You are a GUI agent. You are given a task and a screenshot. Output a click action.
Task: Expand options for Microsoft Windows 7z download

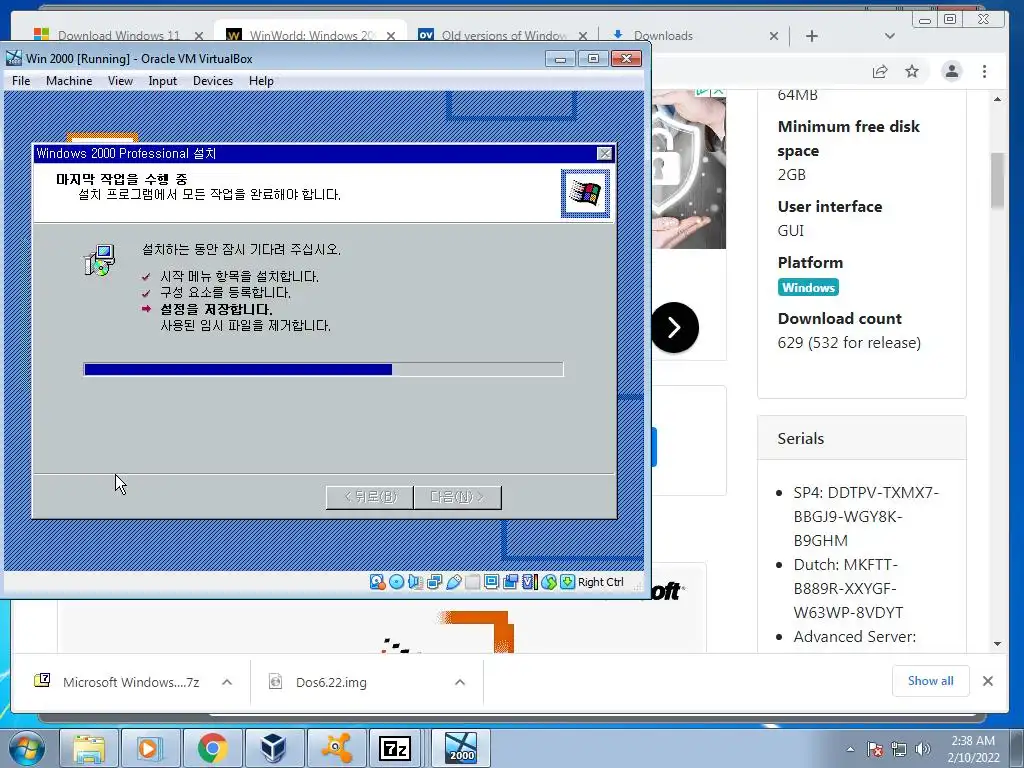[x=227, y=682]
